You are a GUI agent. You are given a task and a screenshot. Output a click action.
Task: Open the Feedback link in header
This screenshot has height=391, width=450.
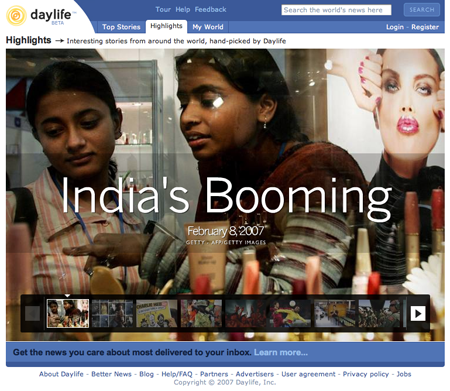[x=210, y=10]
